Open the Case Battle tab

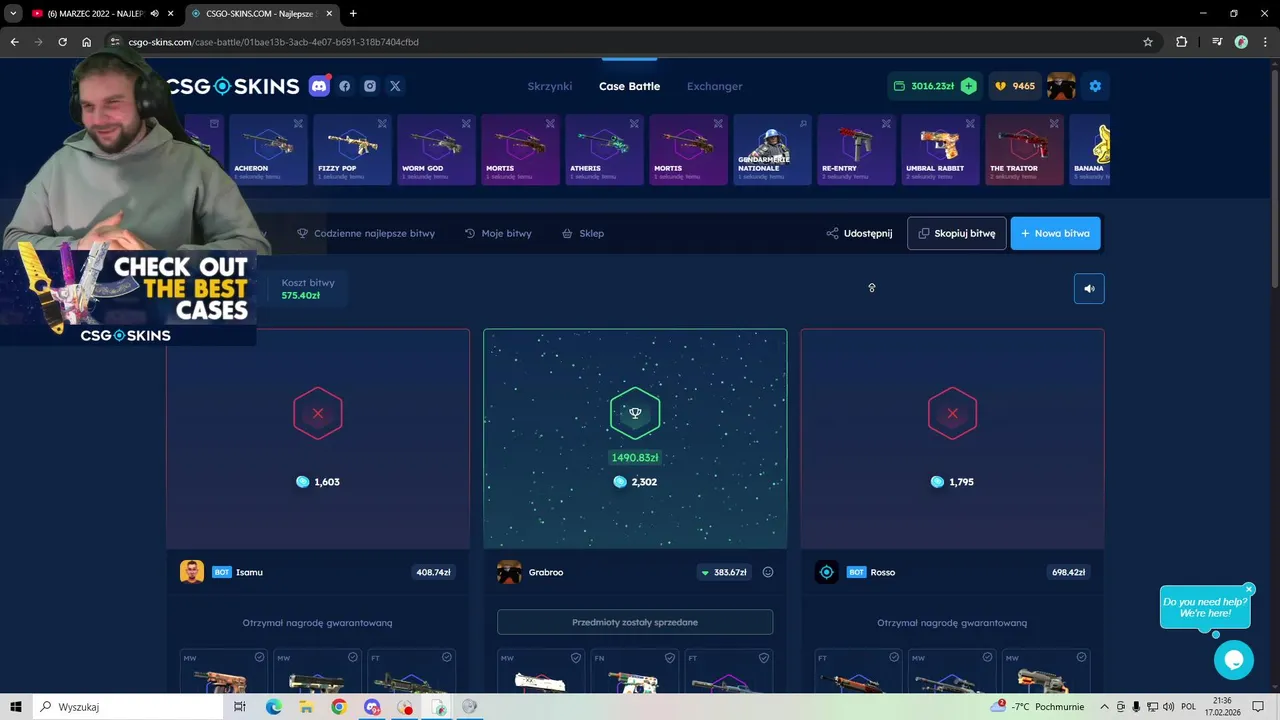pos(629,86)
